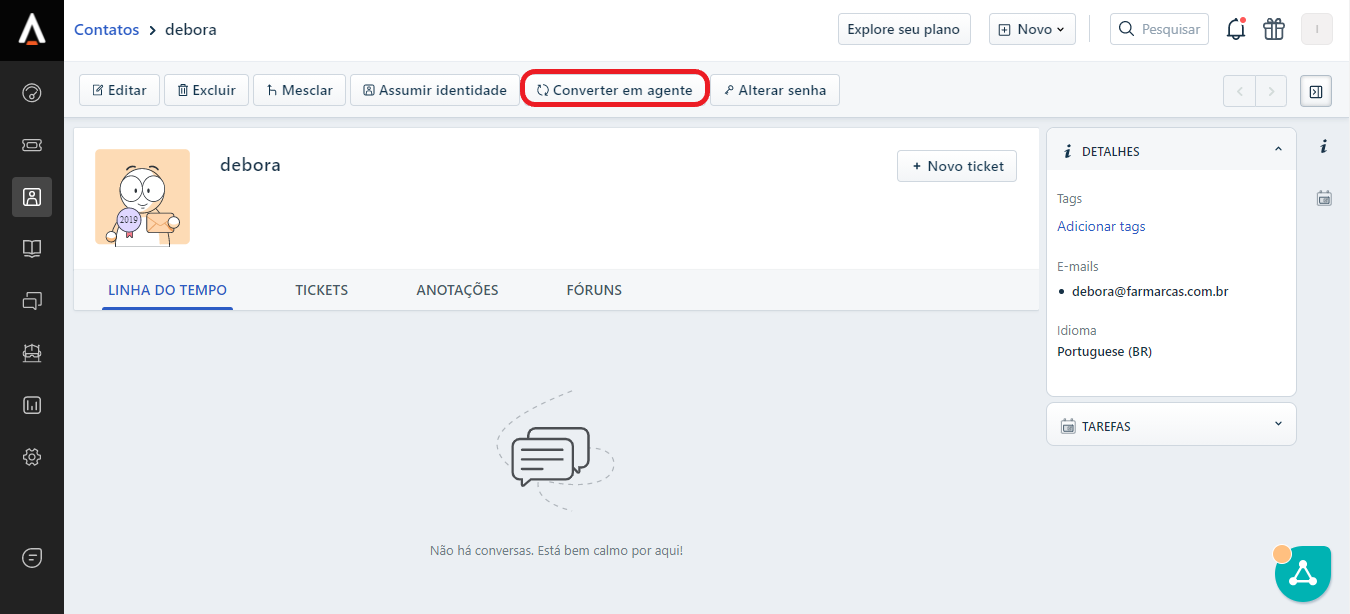This screenshot has width=1350, height=614.
Task: Open the Solutions book icon in sidebar
Action: point(32,249)
